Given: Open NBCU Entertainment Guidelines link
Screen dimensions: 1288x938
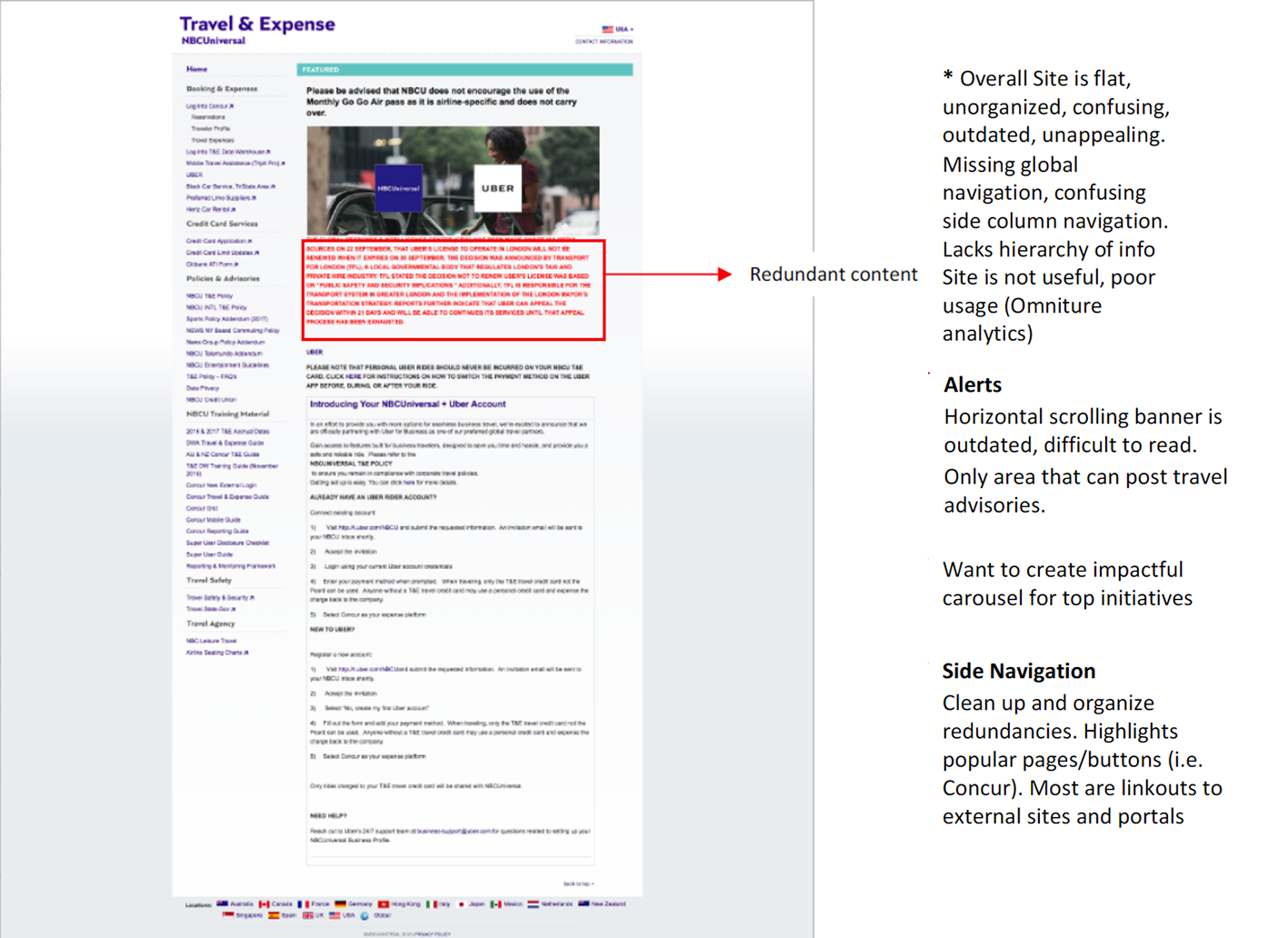Looking at the screenshot, I should click(227, 365).
